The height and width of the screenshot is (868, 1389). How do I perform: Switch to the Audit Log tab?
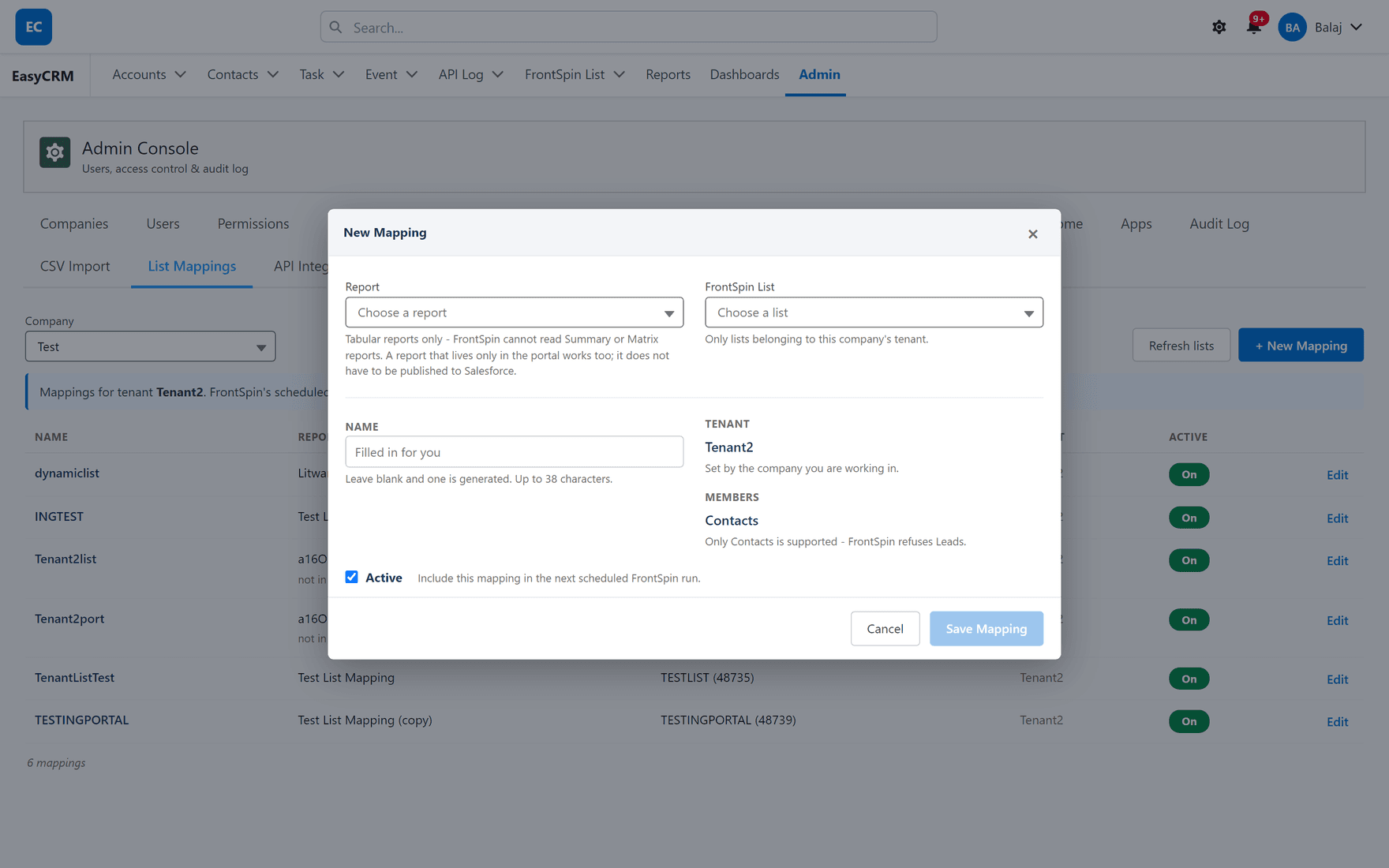coord(1219,223)
